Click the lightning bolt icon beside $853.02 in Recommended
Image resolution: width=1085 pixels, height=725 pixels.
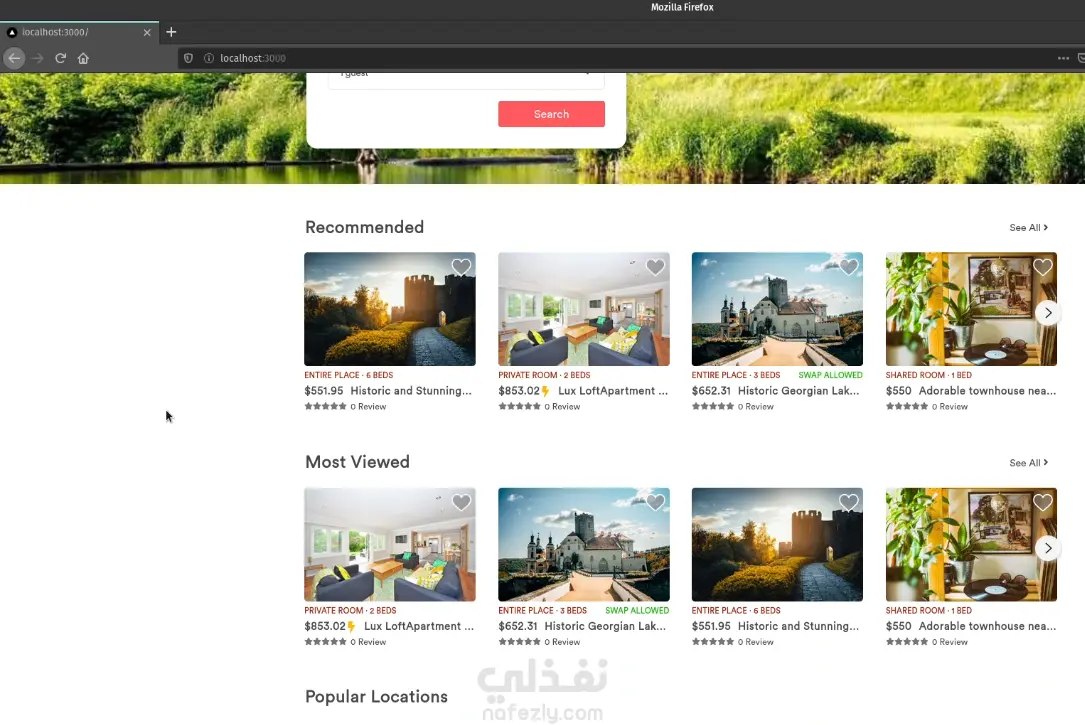545,392
